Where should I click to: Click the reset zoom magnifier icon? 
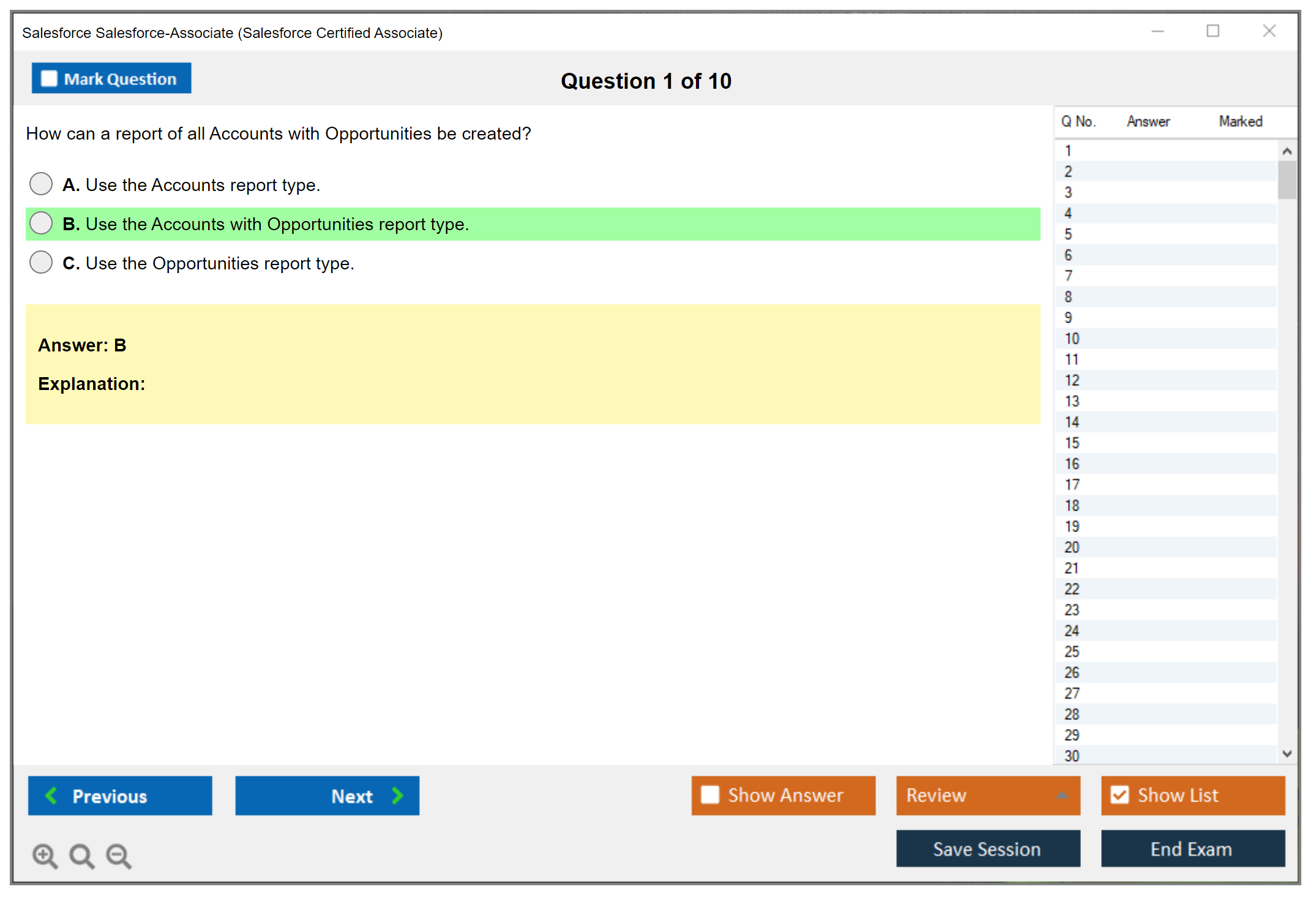coord(81,855)
